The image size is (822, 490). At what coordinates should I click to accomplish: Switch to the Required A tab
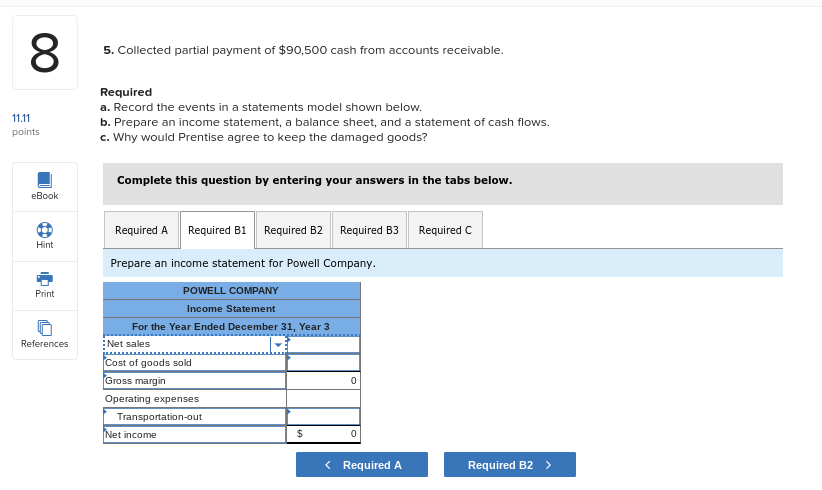point(142,230)
